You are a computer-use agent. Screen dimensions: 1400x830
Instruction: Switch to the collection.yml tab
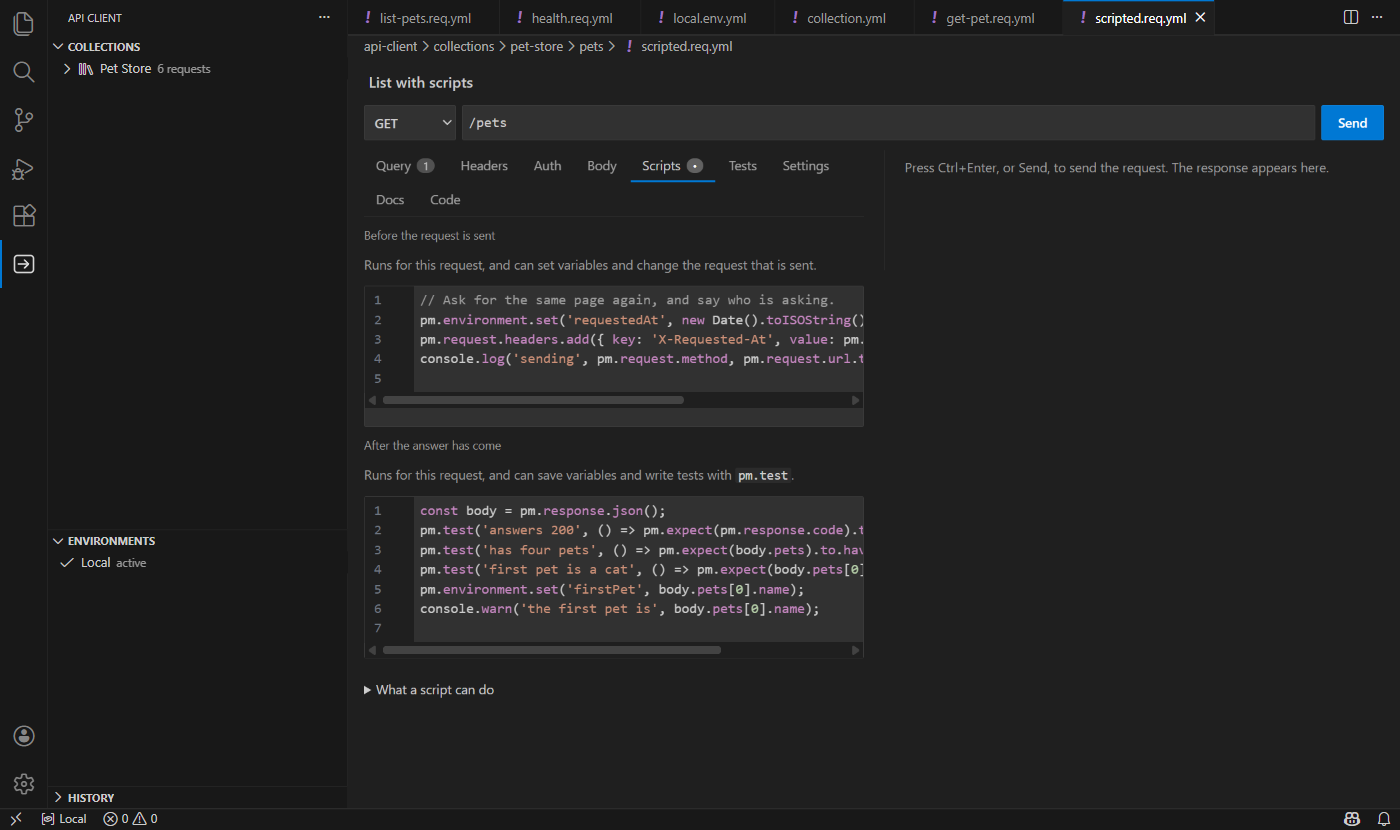tap(846, 18)
